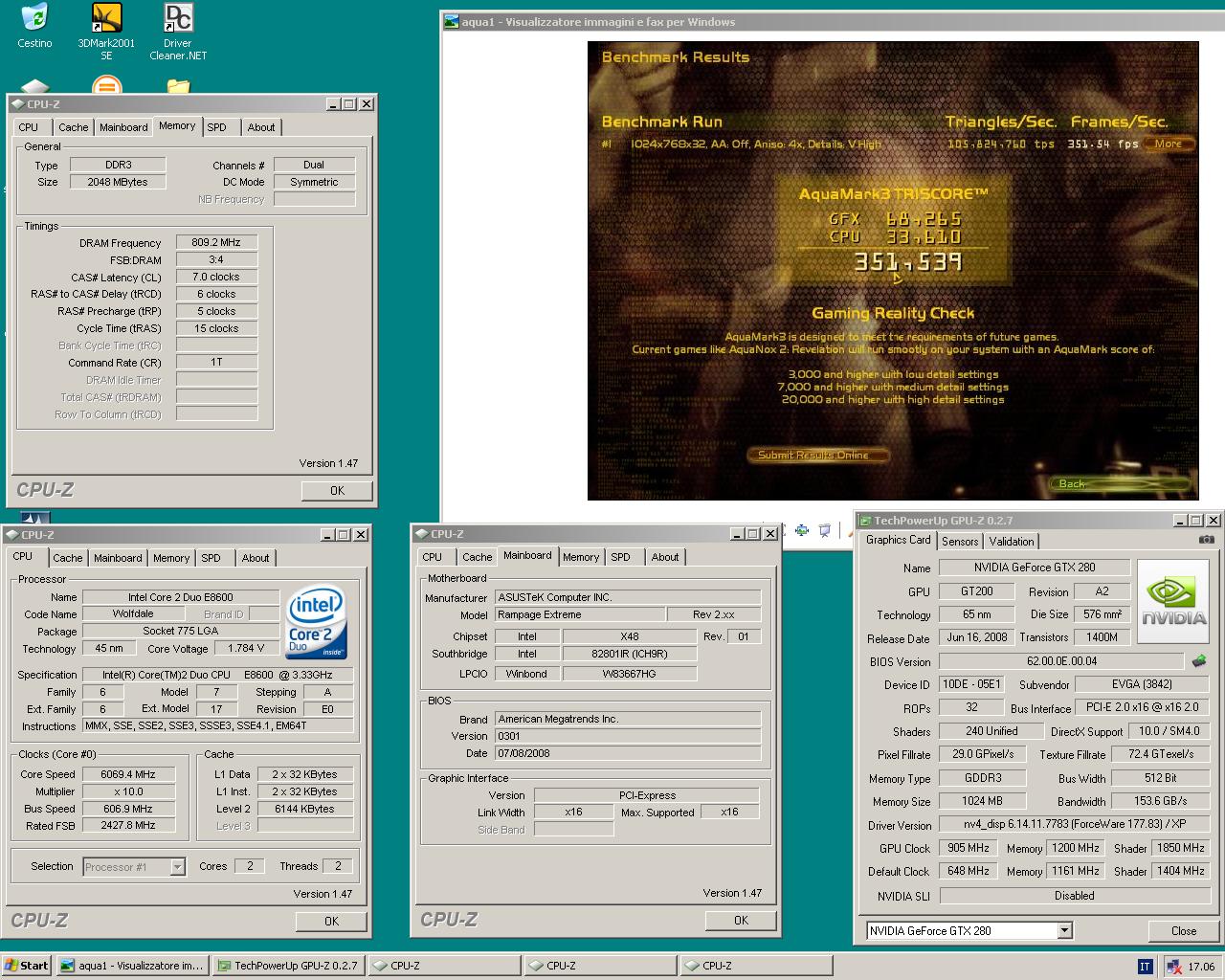Click the More button beside 351.54 fps
The width and height of the screenshot is (1225, 980).
1169,144
